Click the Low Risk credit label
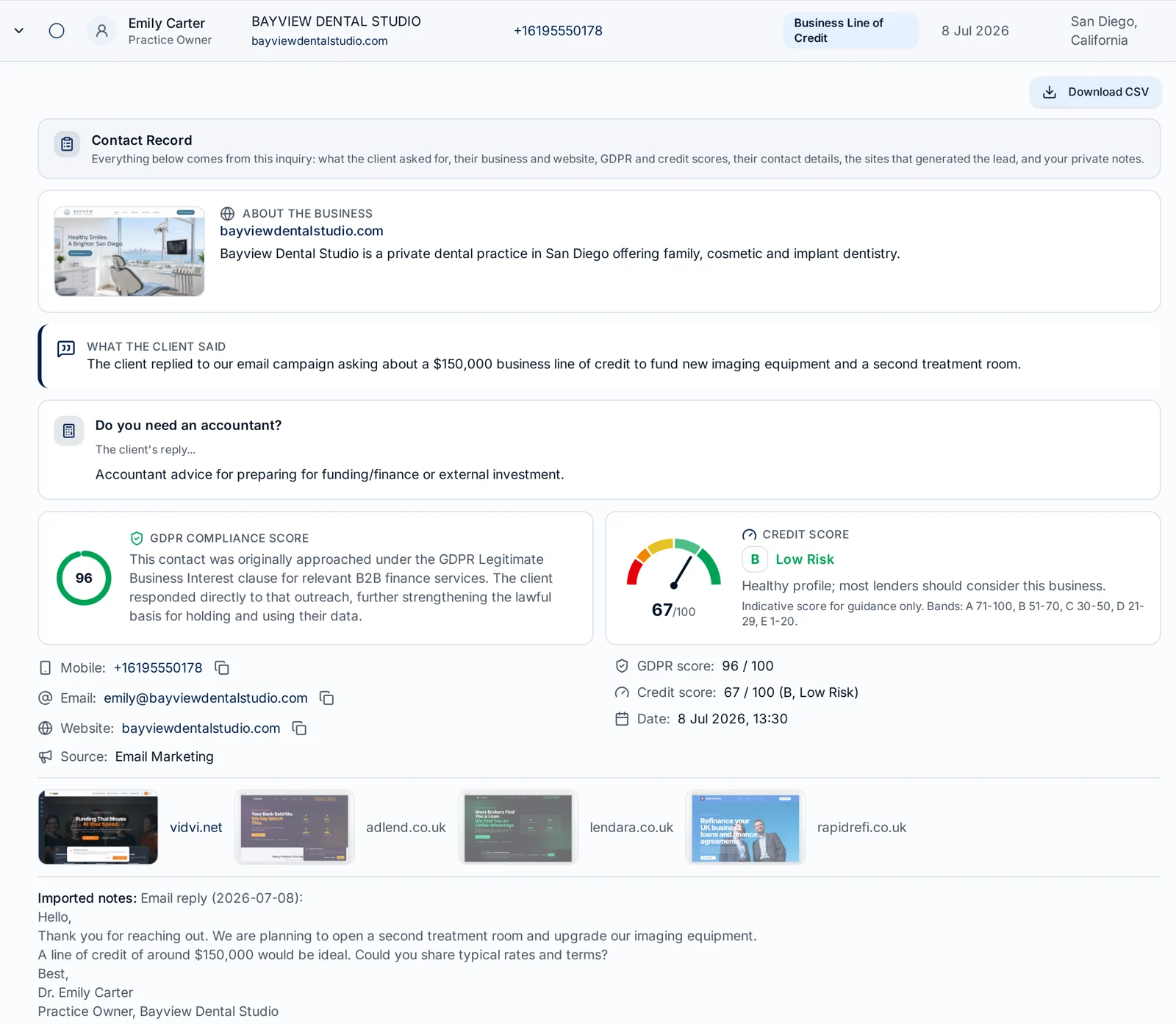Image resolution: width=1176 pixels, height=1024 pixels. coord(805,559)
